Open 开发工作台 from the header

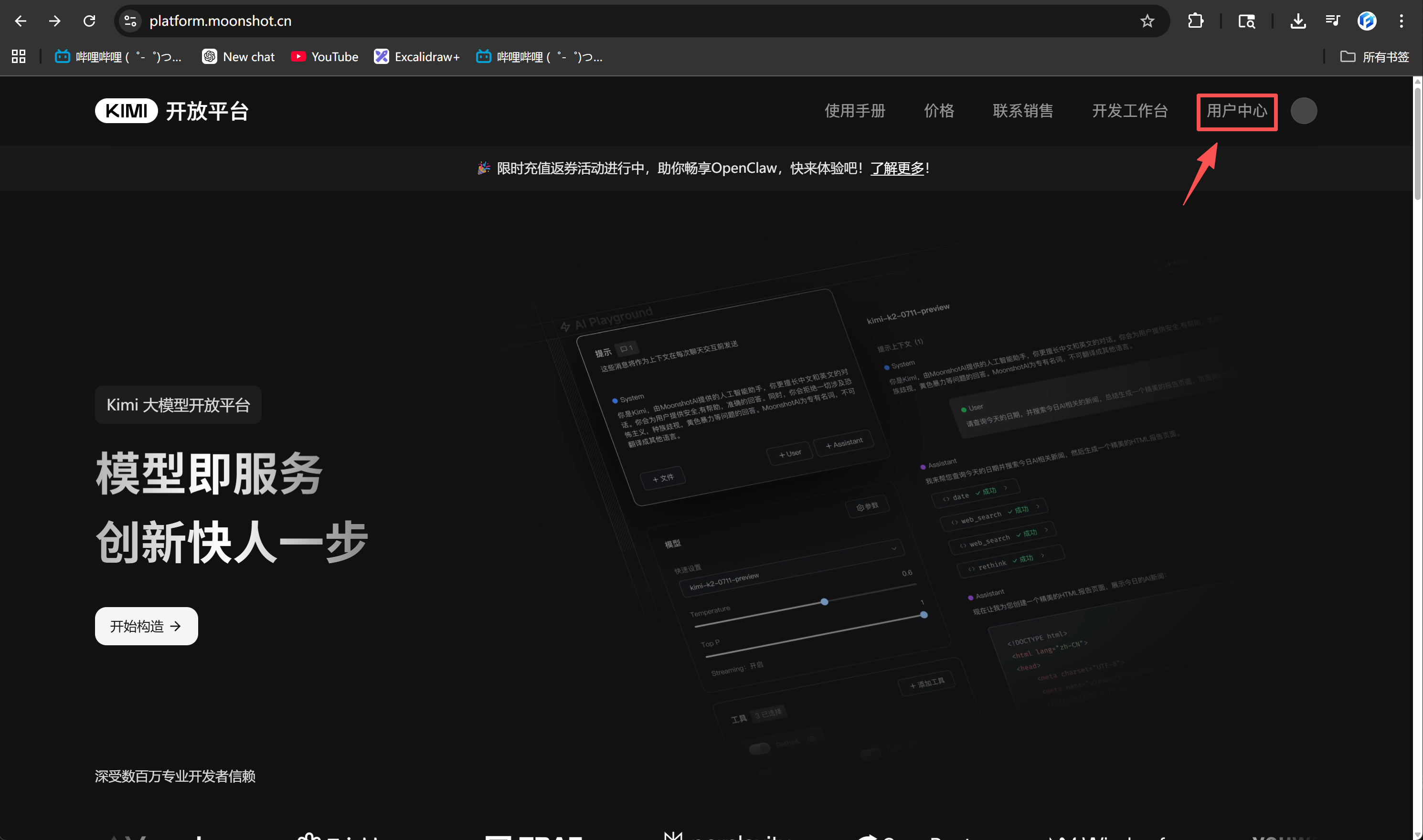[x=1130, y=111]
